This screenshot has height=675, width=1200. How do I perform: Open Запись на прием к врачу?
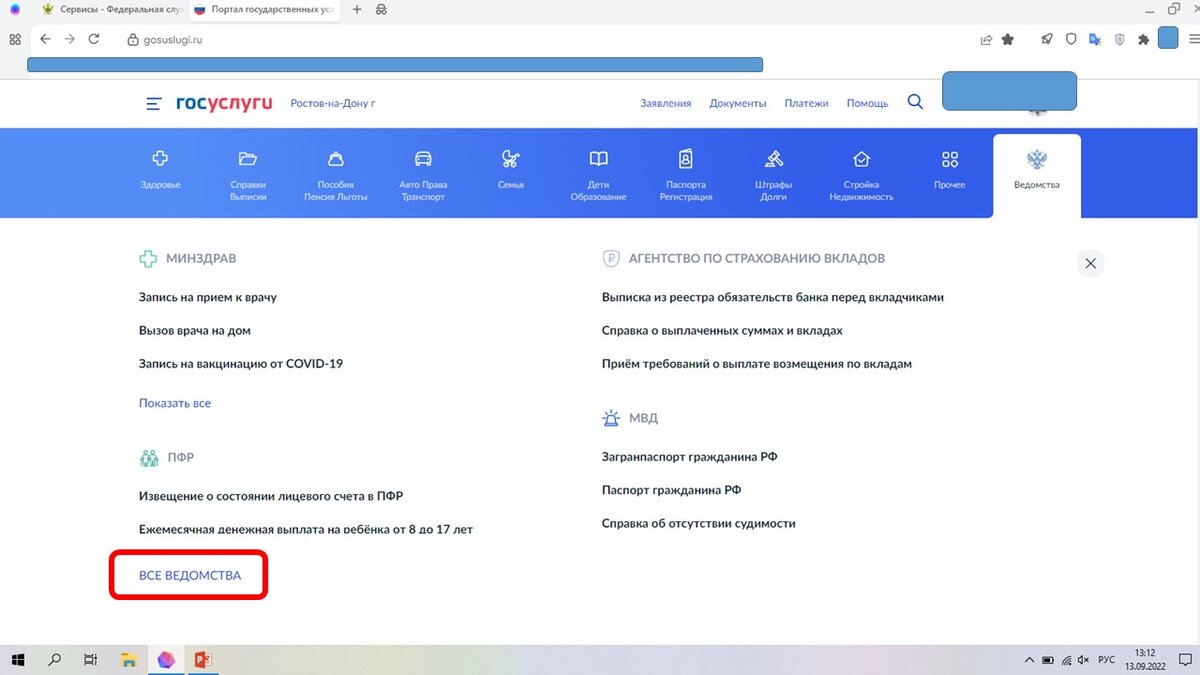coord(208,297)
